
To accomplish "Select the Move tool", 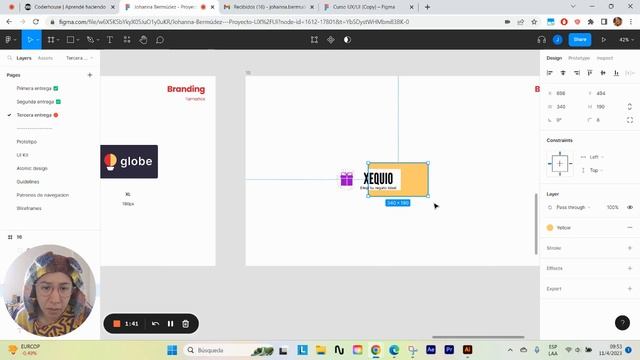I will click(29, 40).
